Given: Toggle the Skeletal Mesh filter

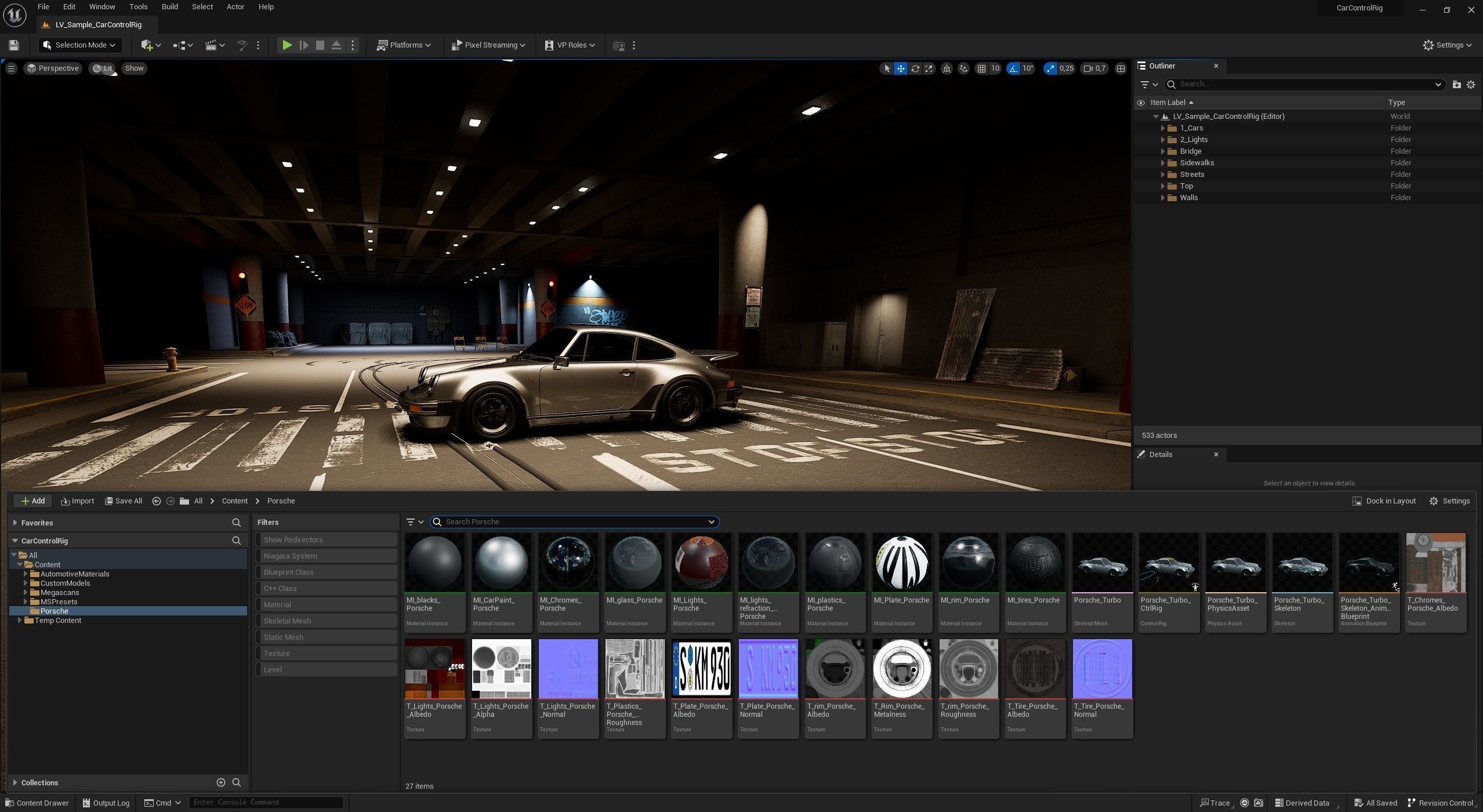Looking at the screenshot, I should (x=327, y=621).
